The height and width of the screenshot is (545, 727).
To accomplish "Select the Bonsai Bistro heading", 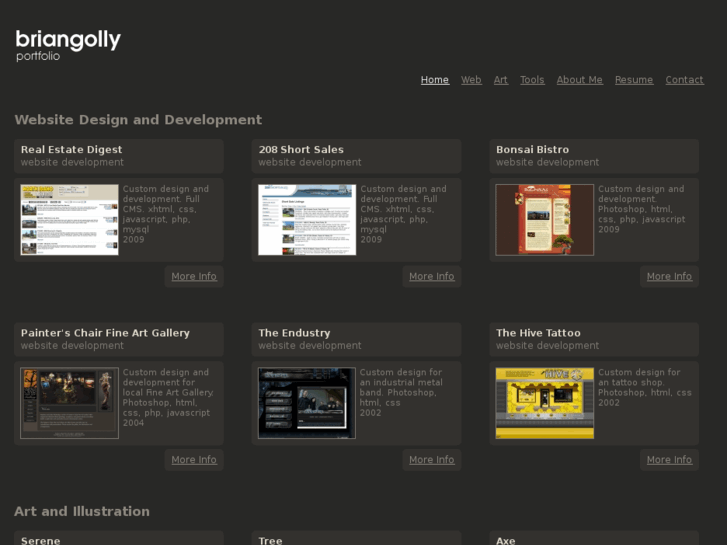I will pyautogui.click(x=532, y=149).
